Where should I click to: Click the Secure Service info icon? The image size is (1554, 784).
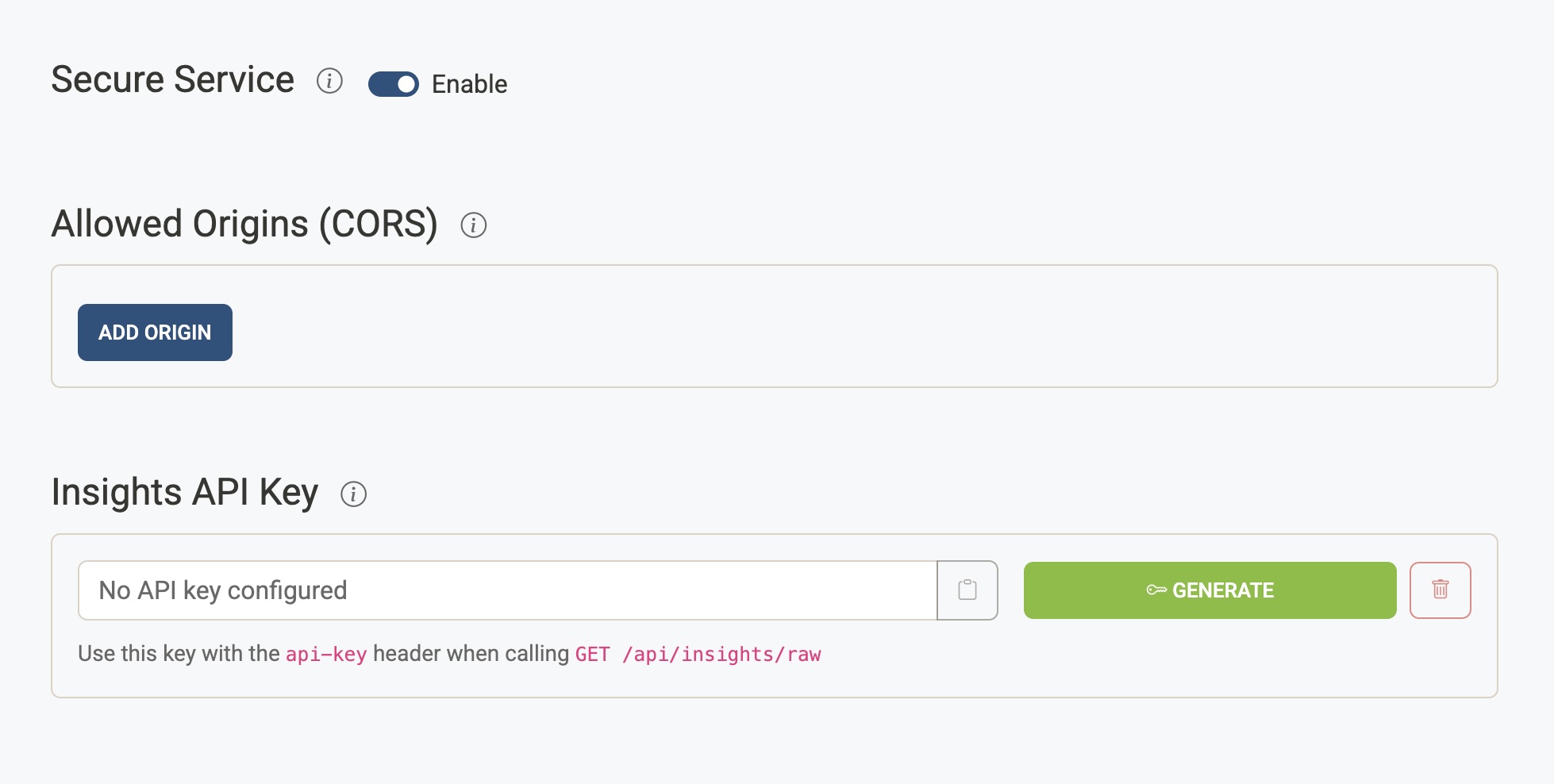click(329, 81)
